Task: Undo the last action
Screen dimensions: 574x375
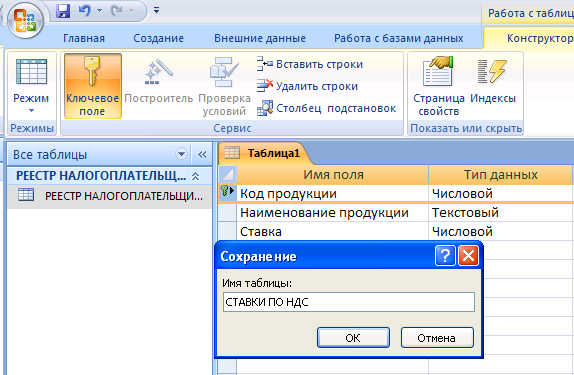Action: pos(85,11)
